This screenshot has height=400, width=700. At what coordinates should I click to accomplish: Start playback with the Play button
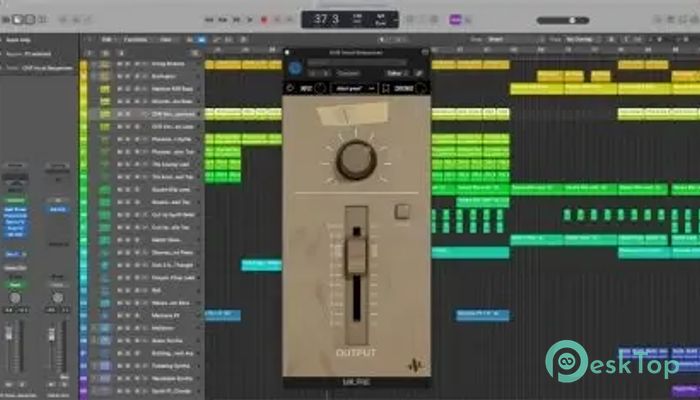tap(248, 19)
